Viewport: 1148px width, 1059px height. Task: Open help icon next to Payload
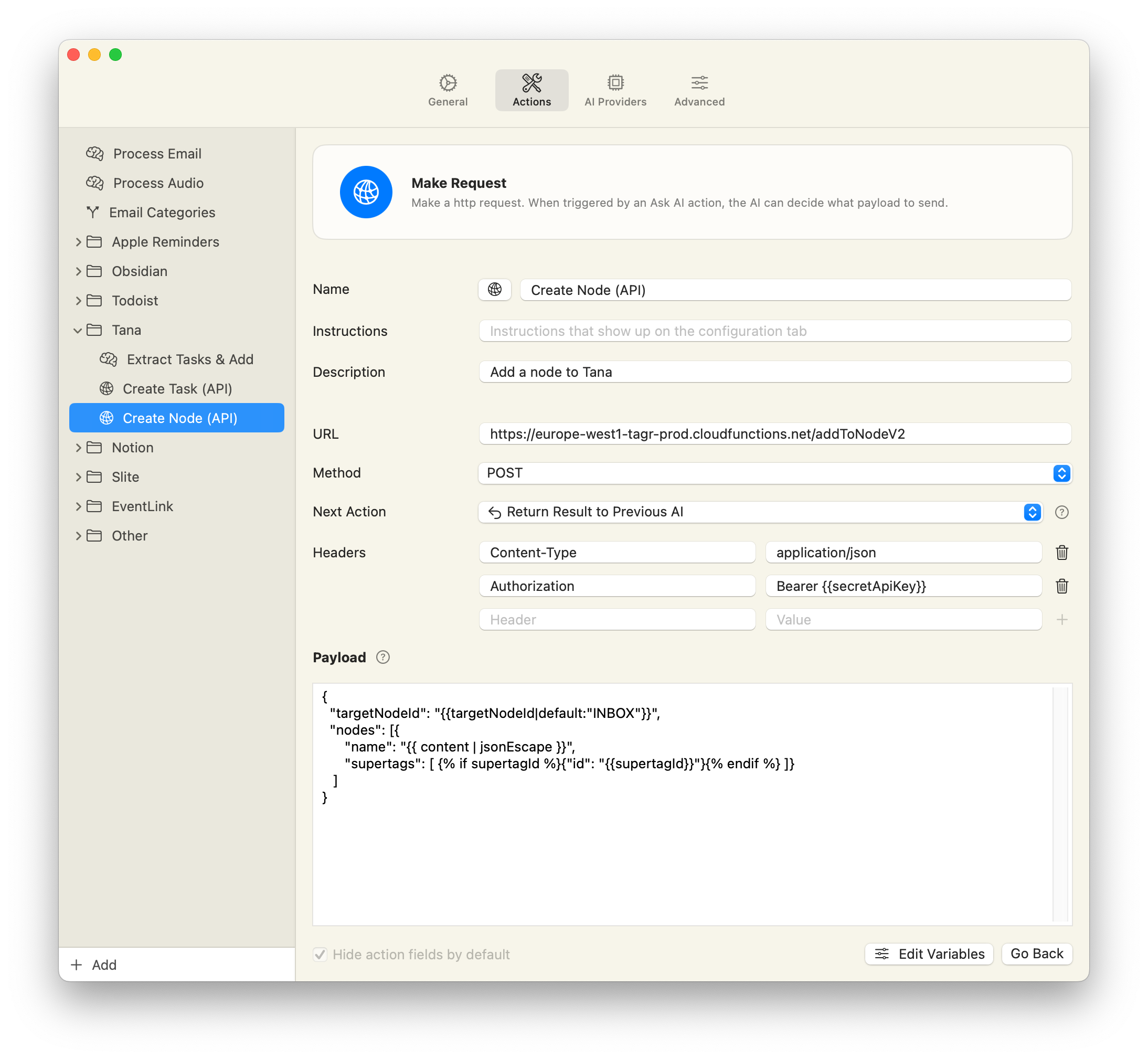pyautogui.click(x=382, y=658)
